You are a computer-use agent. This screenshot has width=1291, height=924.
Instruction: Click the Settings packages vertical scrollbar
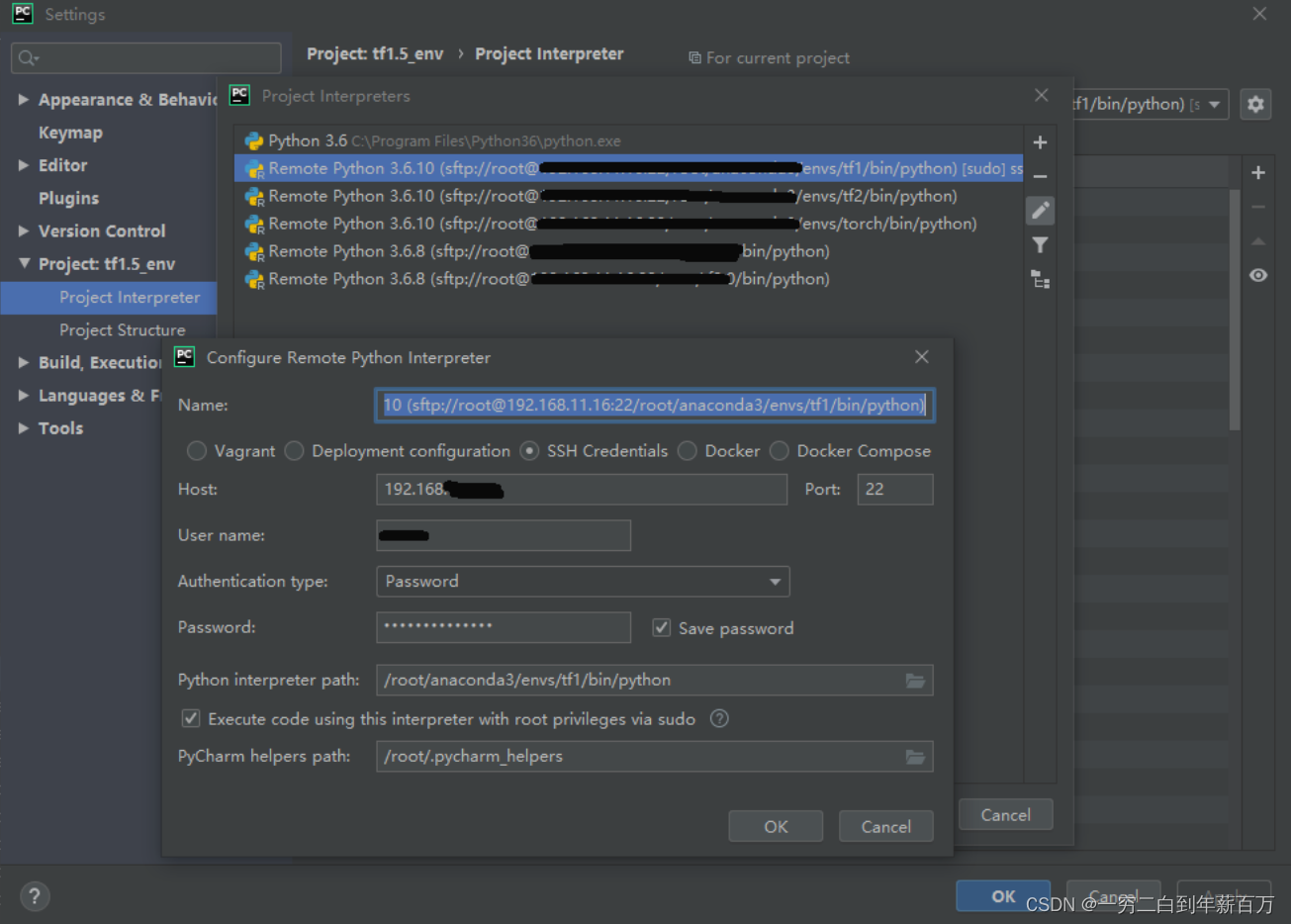[1234, 310]
